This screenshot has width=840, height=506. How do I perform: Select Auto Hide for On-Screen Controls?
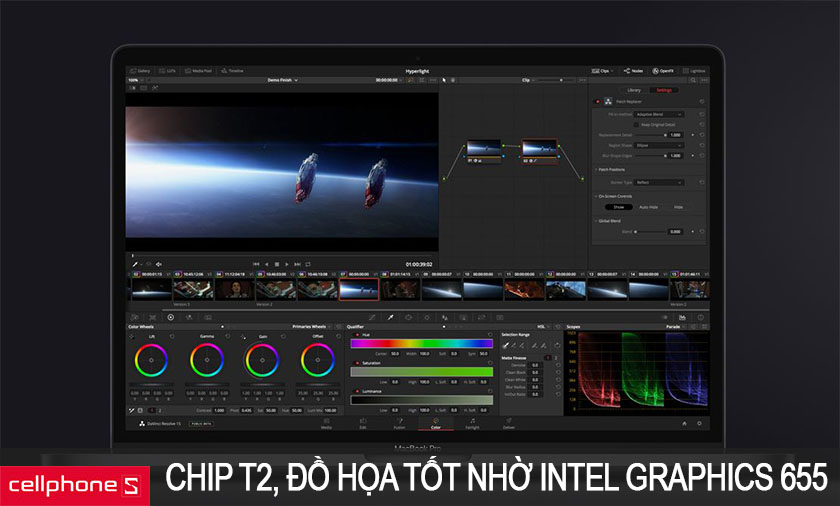coord(648,207)
